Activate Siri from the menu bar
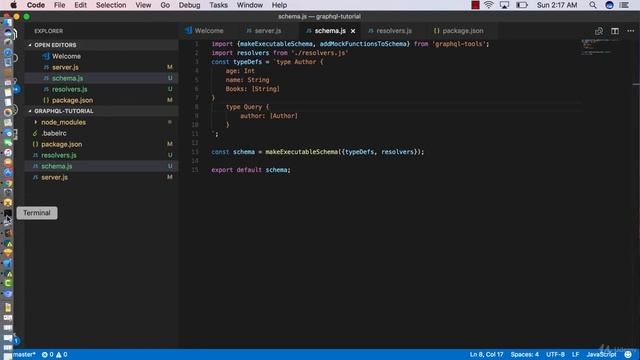 point(609,5)
